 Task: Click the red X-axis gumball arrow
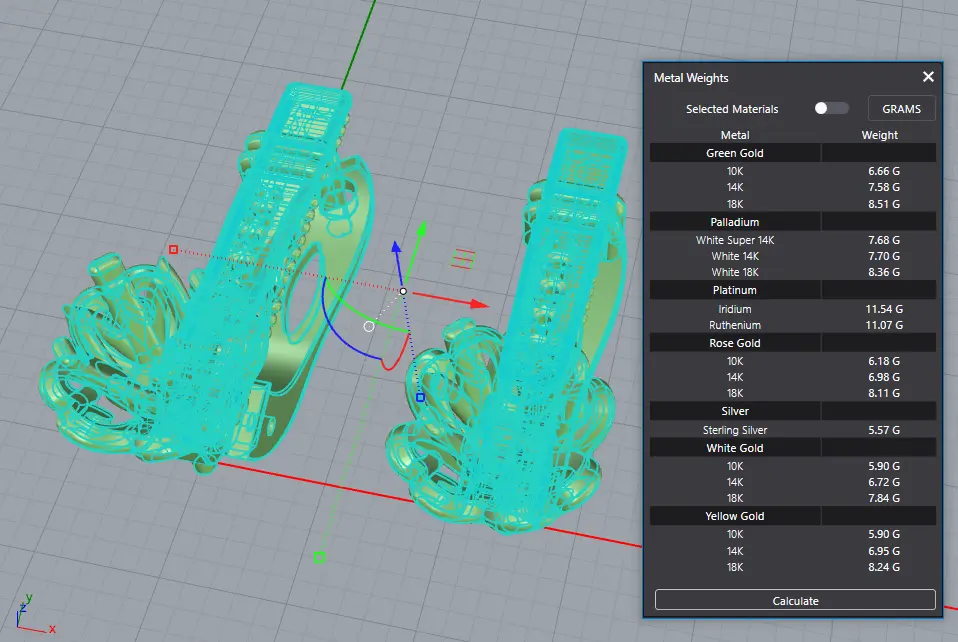(x=479, y=303)
